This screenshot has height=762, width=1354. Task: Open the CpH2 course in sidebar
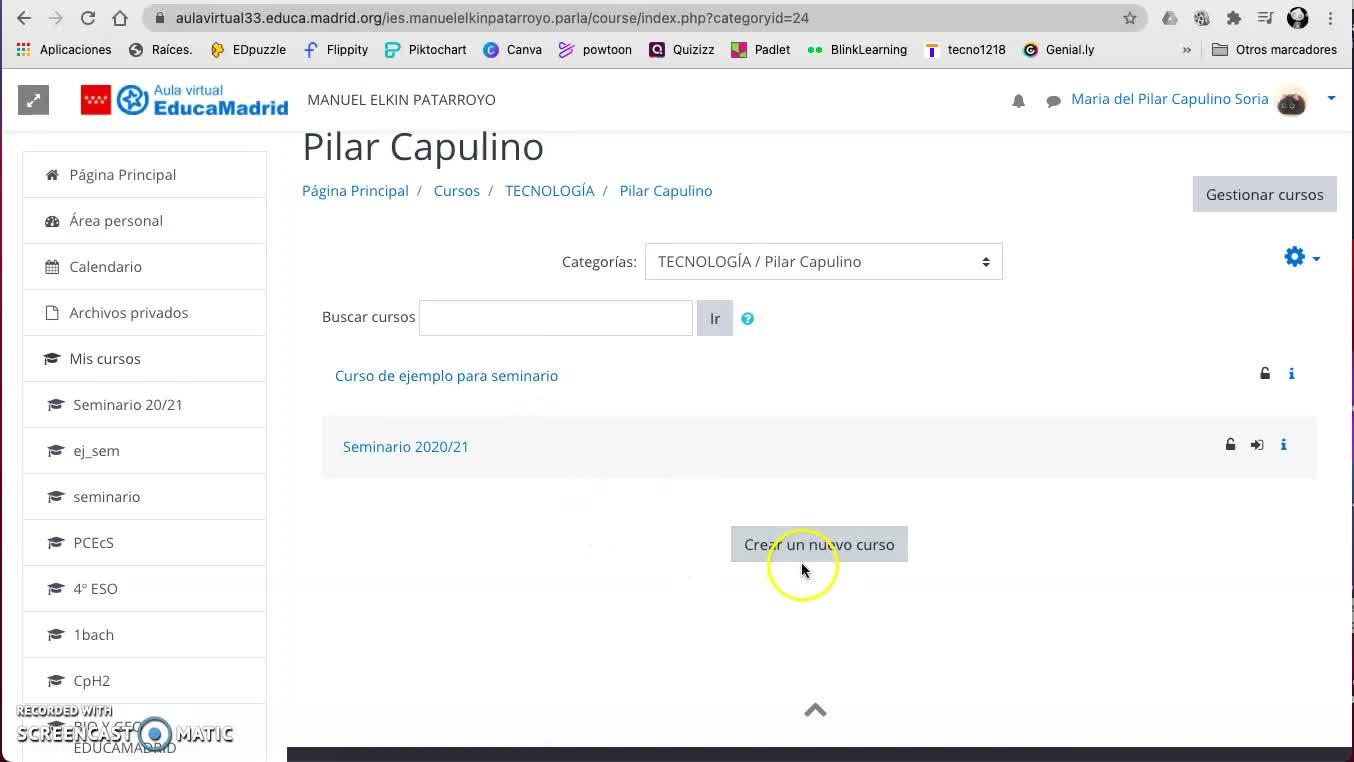(145, 681)
